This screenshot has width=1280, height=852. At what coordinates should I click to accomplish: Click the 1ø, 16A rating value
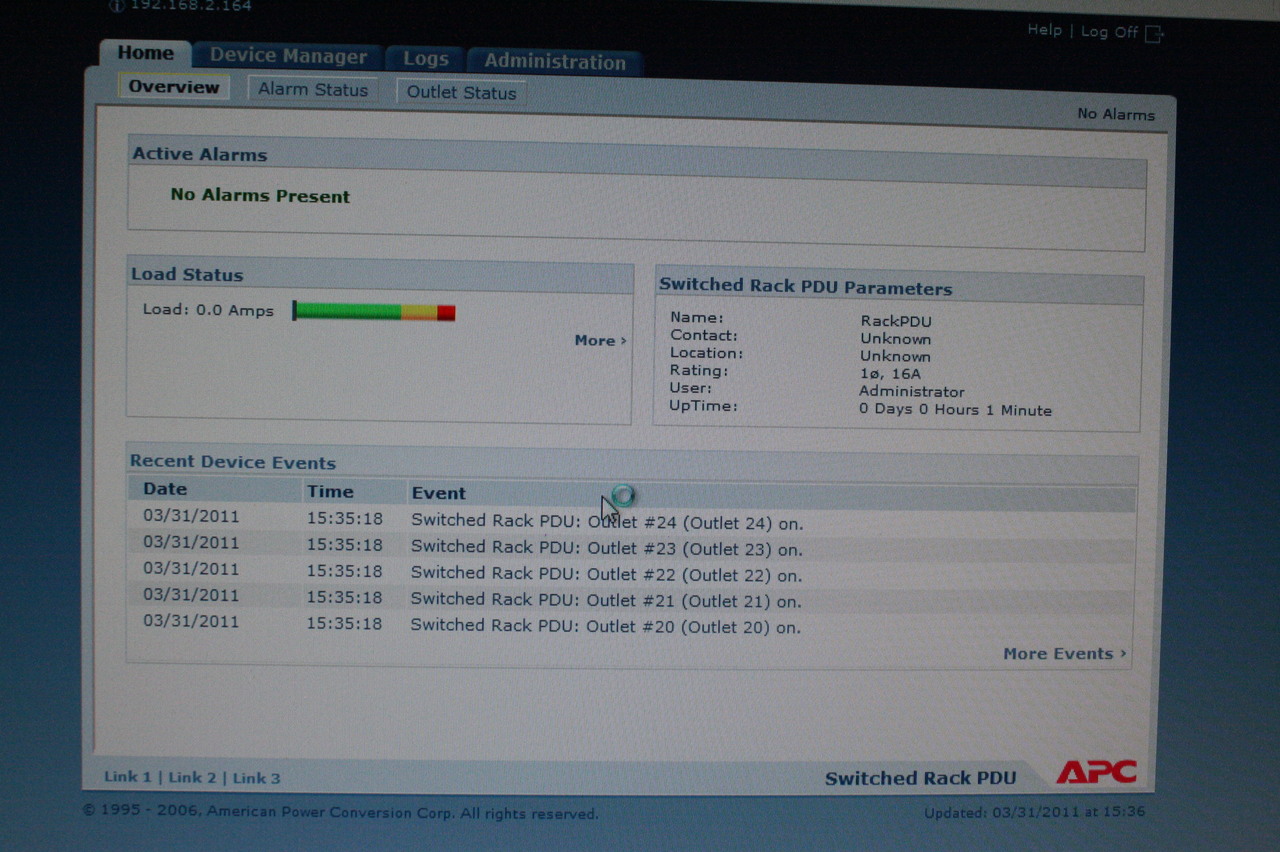click(x=890, y=374)
